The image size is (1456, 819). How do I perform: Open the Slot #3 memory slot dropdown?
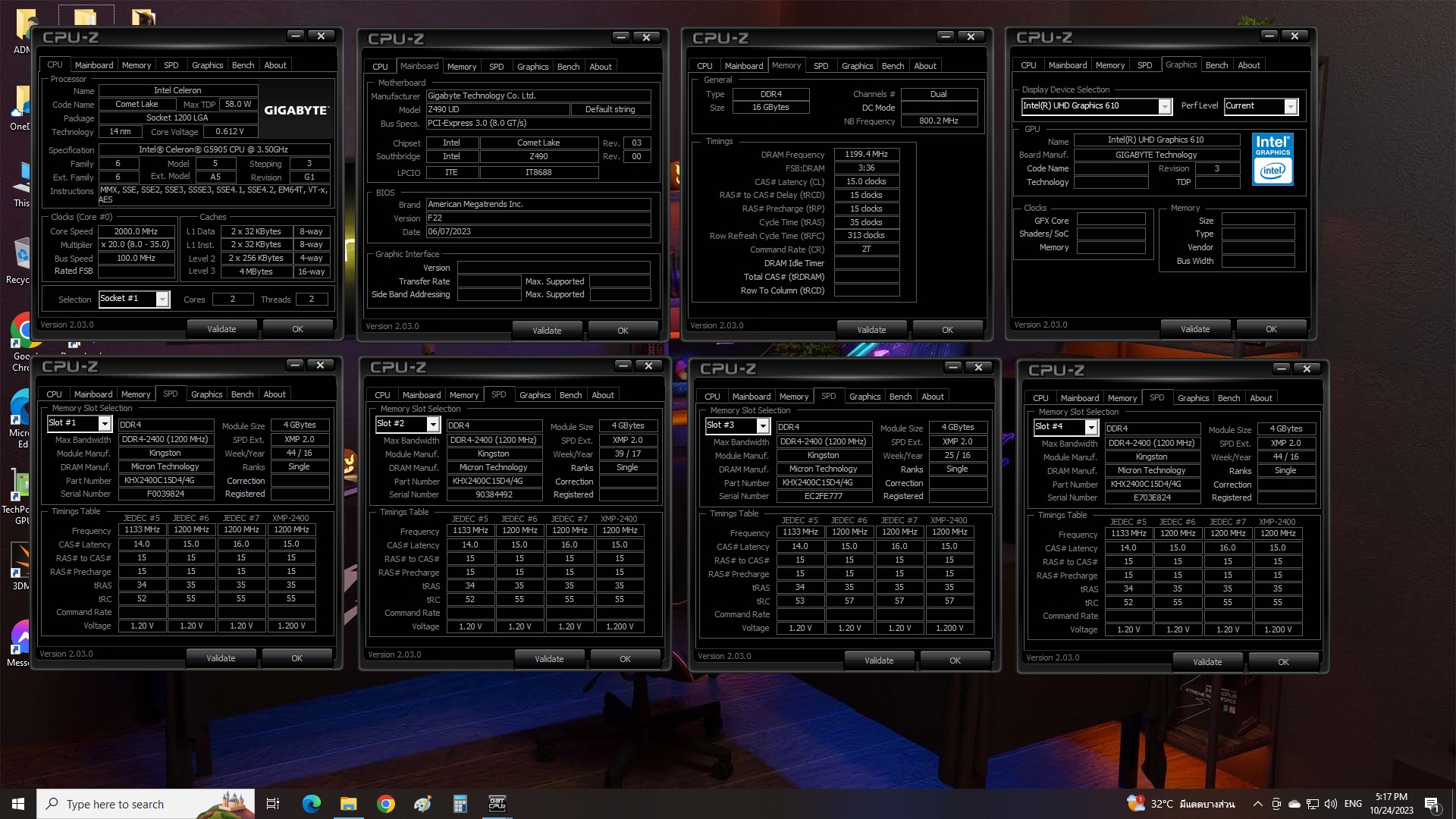(762, 426)
